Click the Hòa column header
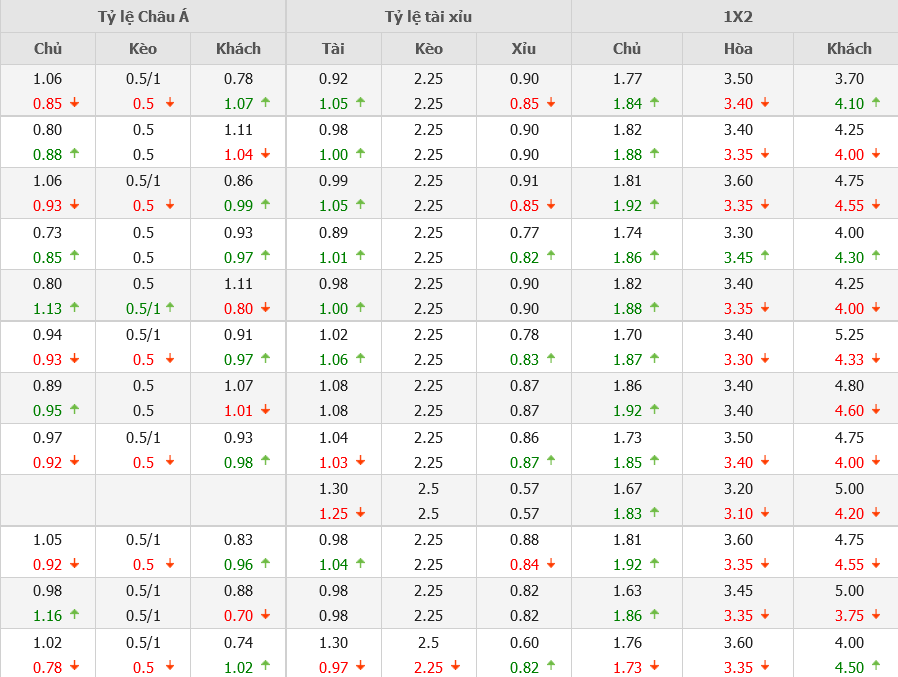Screen dimensions: 898x677 coord(738,48)
